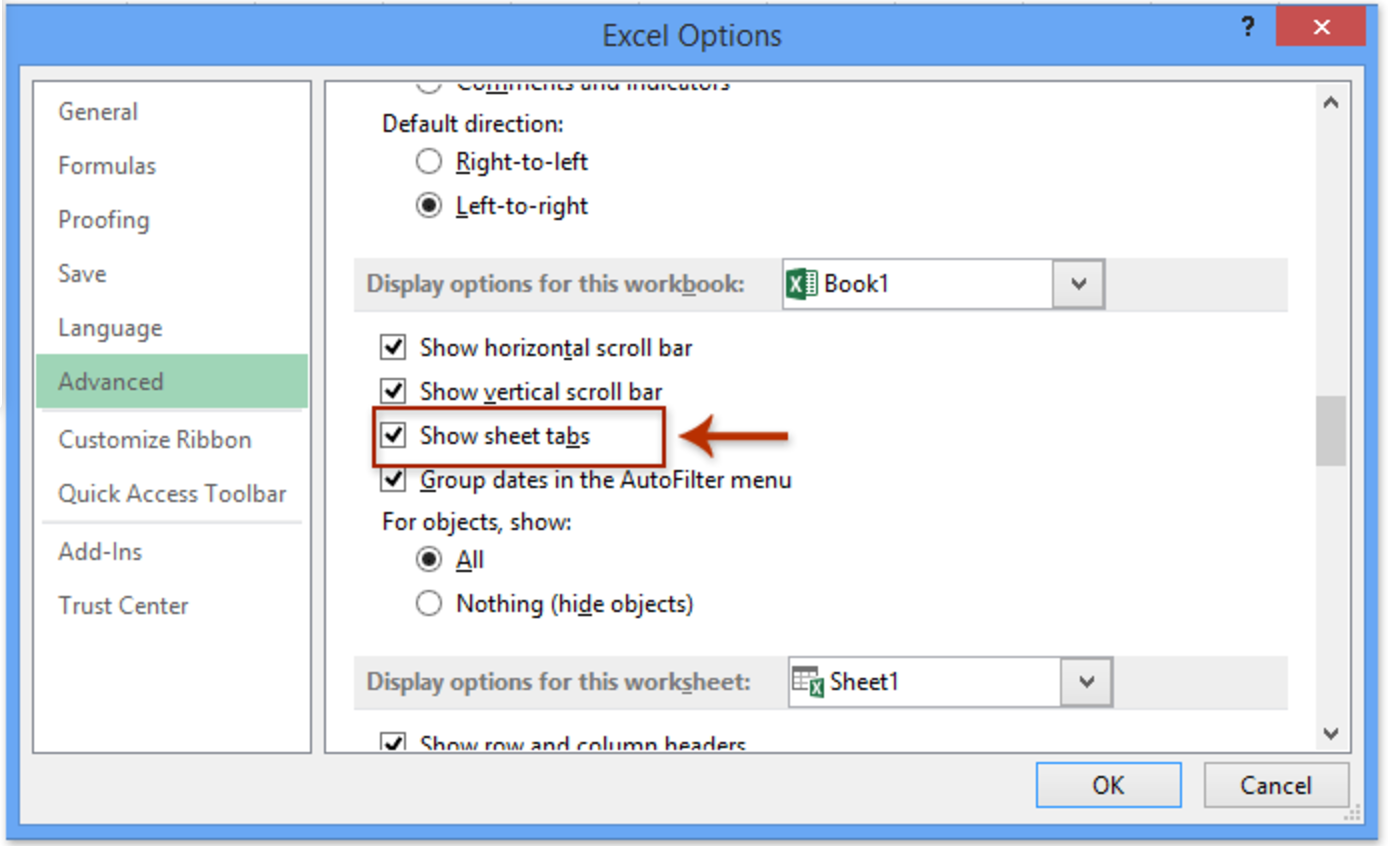
Task: Disable Show vertical scroll bar
Action: pyautogui.click(x=392, y=391)
